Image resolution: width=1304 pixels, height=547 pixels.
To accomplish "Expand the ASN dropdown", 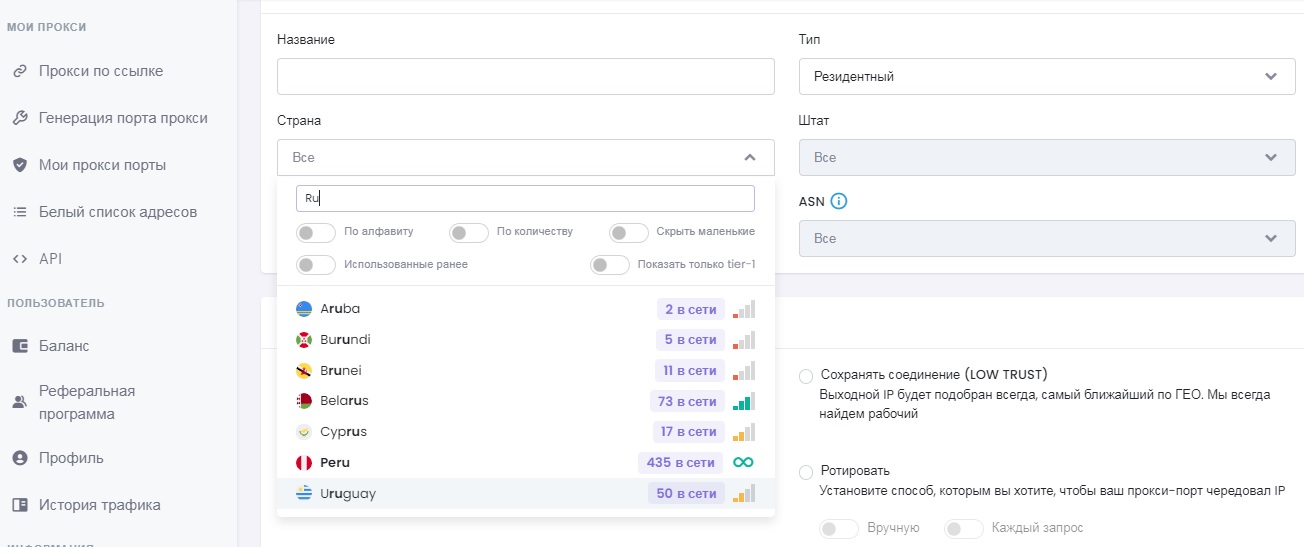I will [1047, 239].
